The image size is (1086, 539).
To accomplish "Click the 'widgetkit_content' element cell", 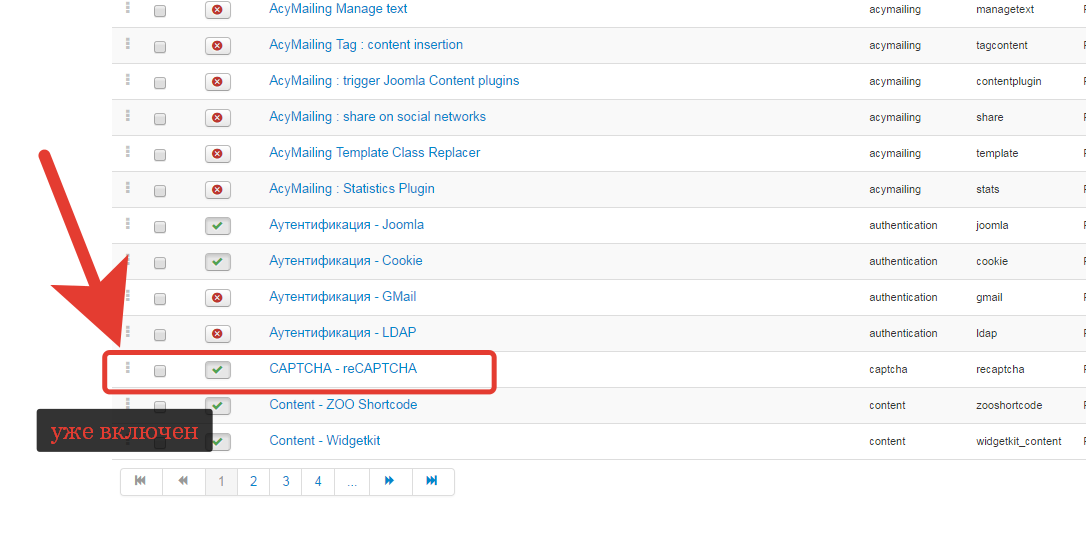I will (x=1018, y=442).
